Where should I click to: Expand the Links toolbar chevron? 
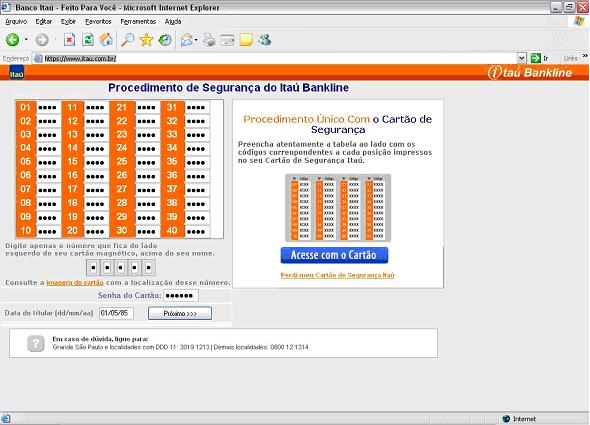click(x=585, y=56)
